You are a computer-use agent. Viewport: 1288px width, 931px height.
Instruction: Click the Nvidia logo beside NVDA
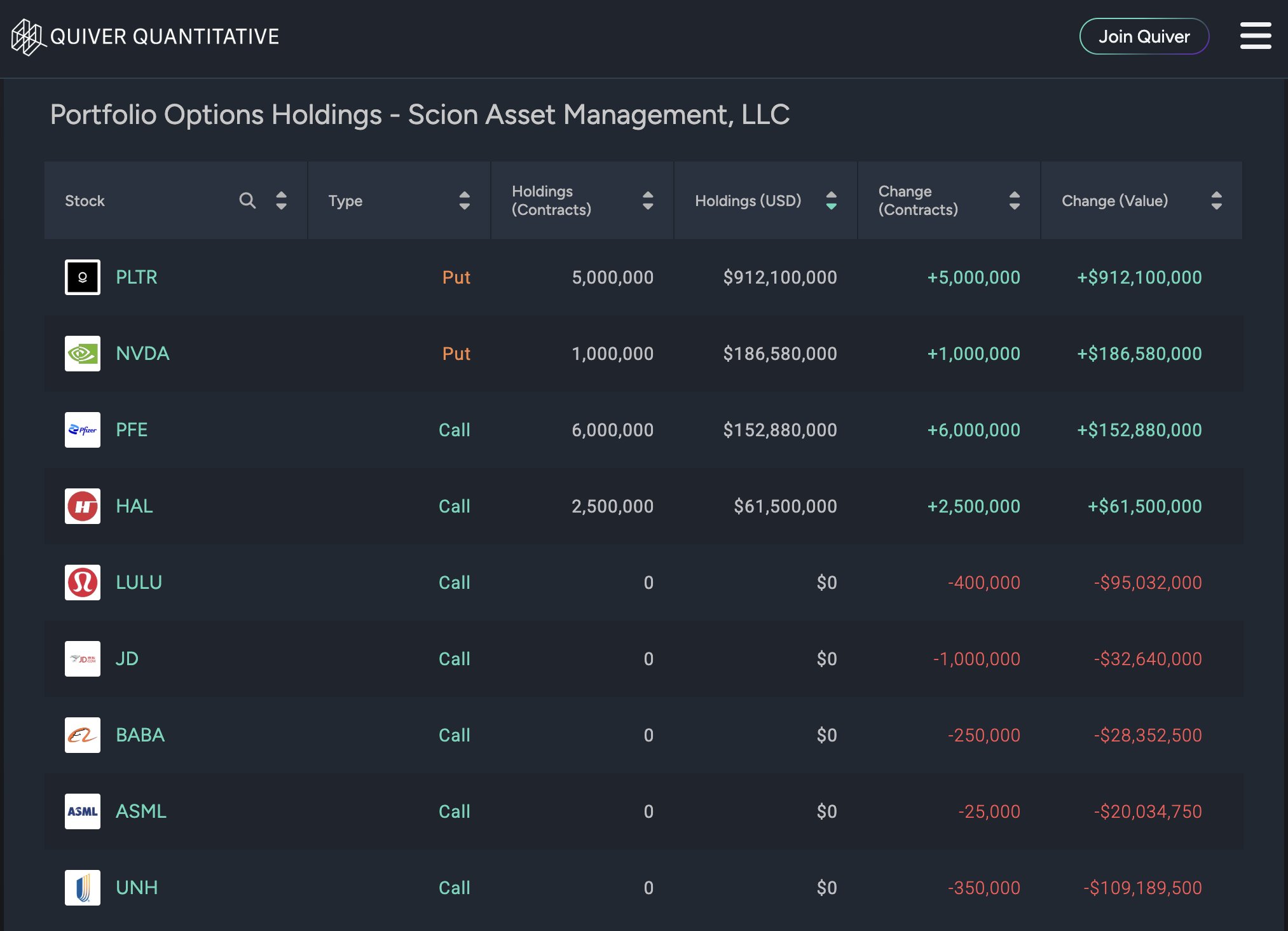coord(82,354)
